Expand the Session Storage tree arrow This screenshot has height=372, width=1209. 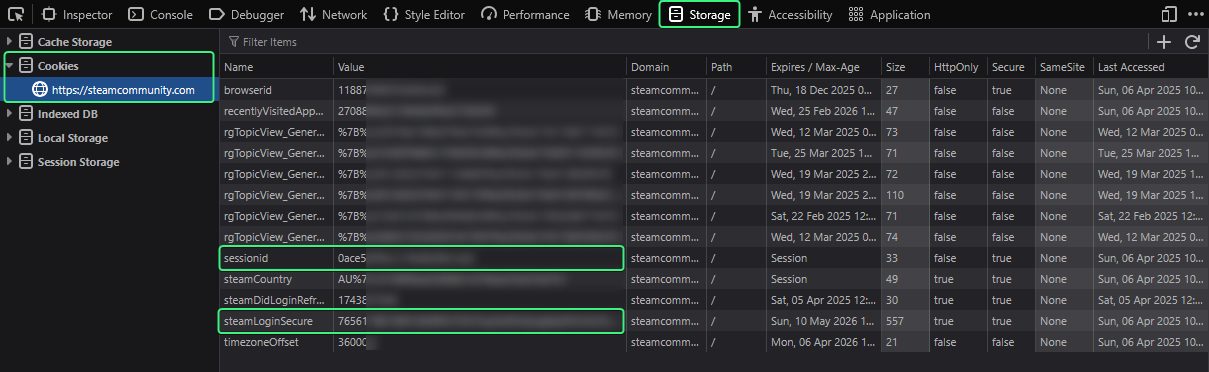pos(9,162)
